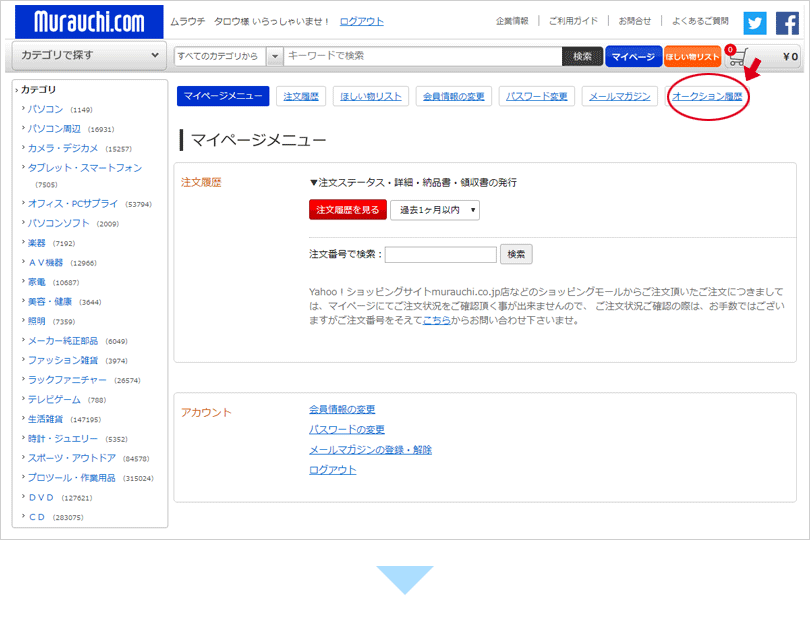The image size is (810, 620).
Task: Open DVD category
Action: [x=41, y=498]
